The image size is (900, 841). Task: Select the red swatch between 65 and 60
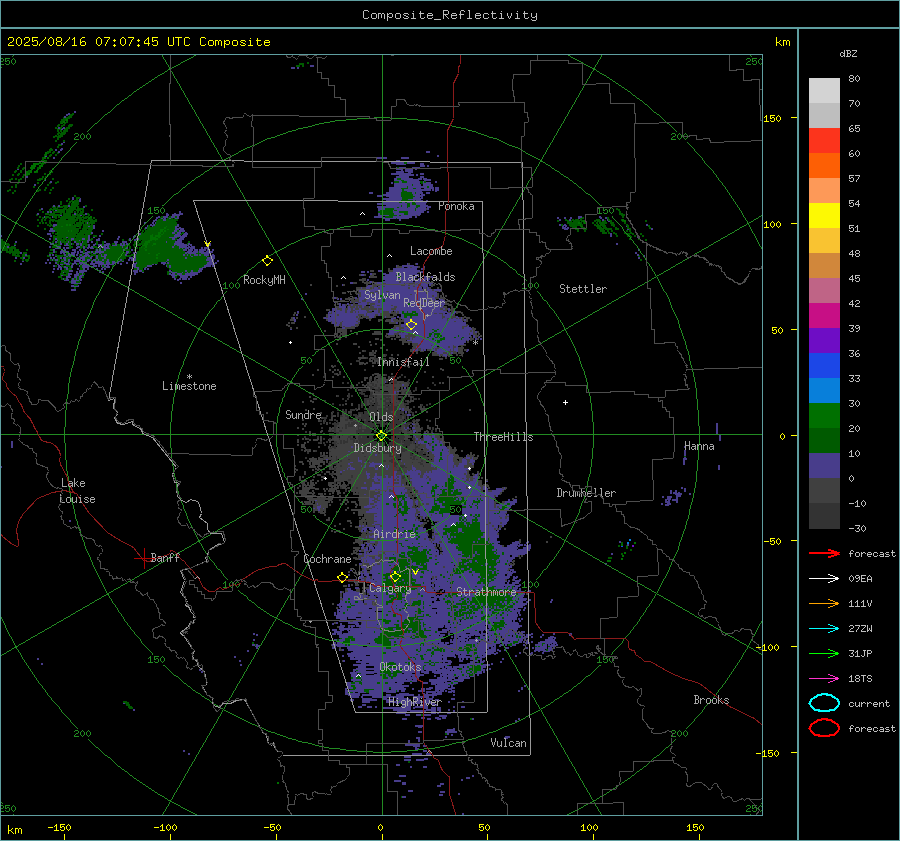click(x=824, y=140)
